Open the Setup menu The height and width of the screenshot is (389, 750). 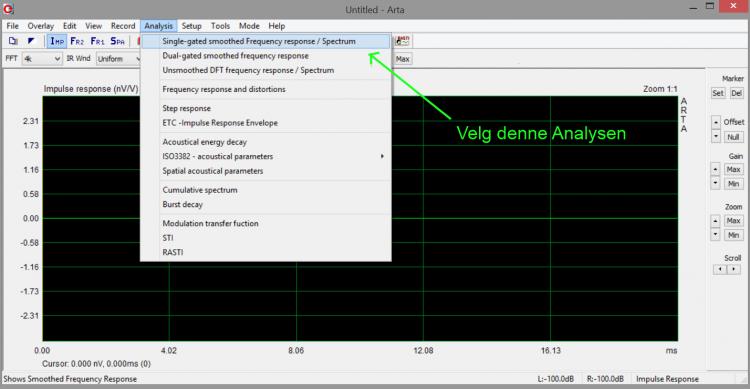pos(191,26)
